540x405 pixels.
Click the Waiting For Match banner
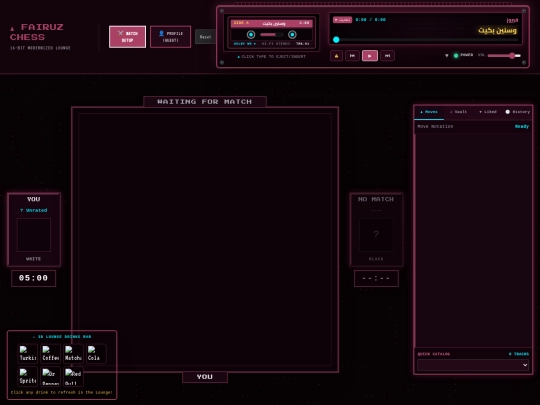(x=205, y=102)
